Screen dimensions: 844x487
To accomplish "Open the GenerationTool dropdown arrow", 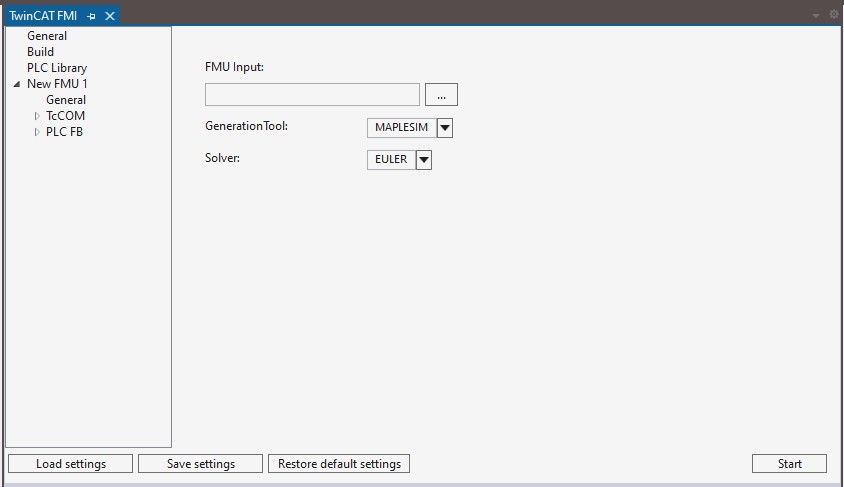I will (445, 128).
